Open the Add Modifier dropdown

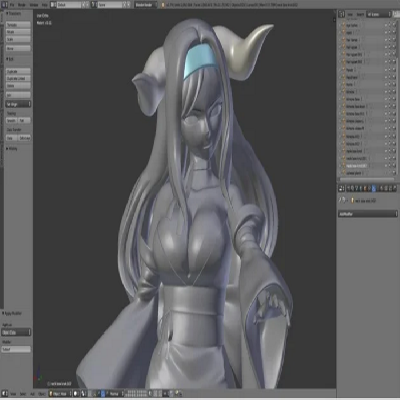click(368, 214)
